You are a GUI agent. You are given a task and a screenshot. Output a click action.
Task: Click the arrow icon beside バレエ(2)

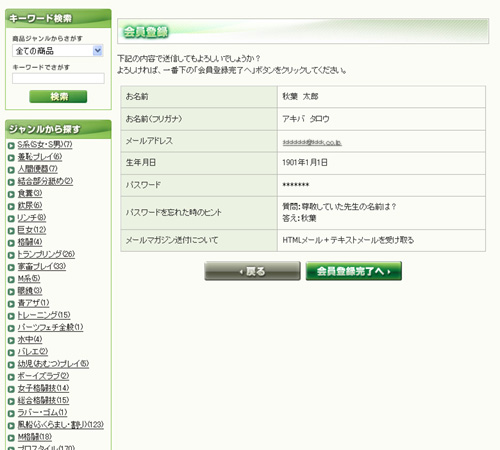click(x=11, y=353)
